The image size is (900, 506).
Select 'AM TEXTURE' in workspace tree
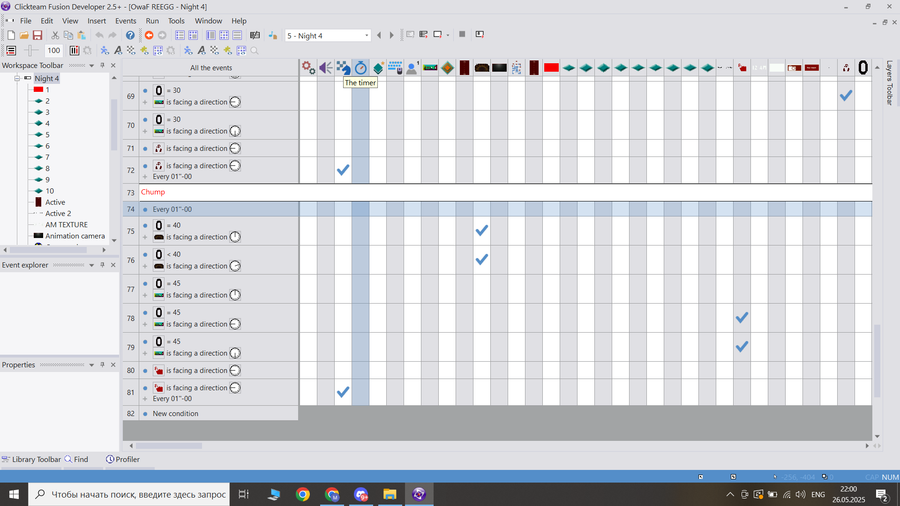point(66,225)
